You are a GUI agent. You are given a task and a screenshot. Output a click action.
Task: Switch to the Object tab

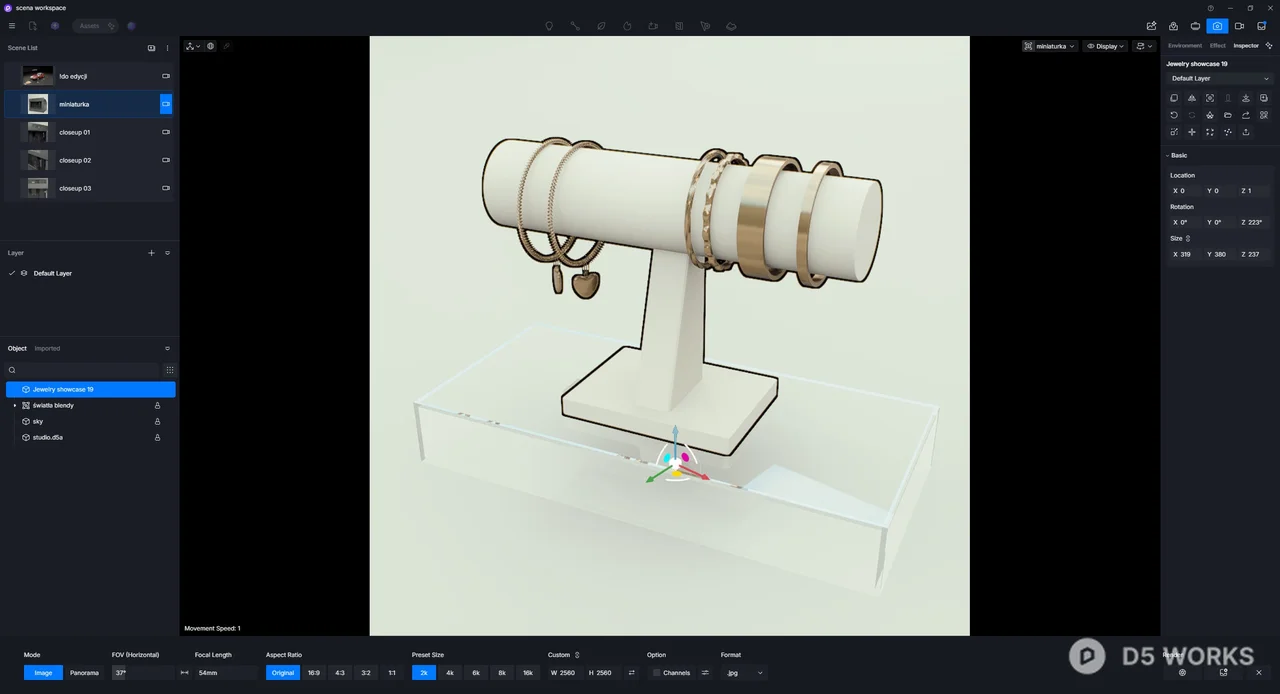17,348
